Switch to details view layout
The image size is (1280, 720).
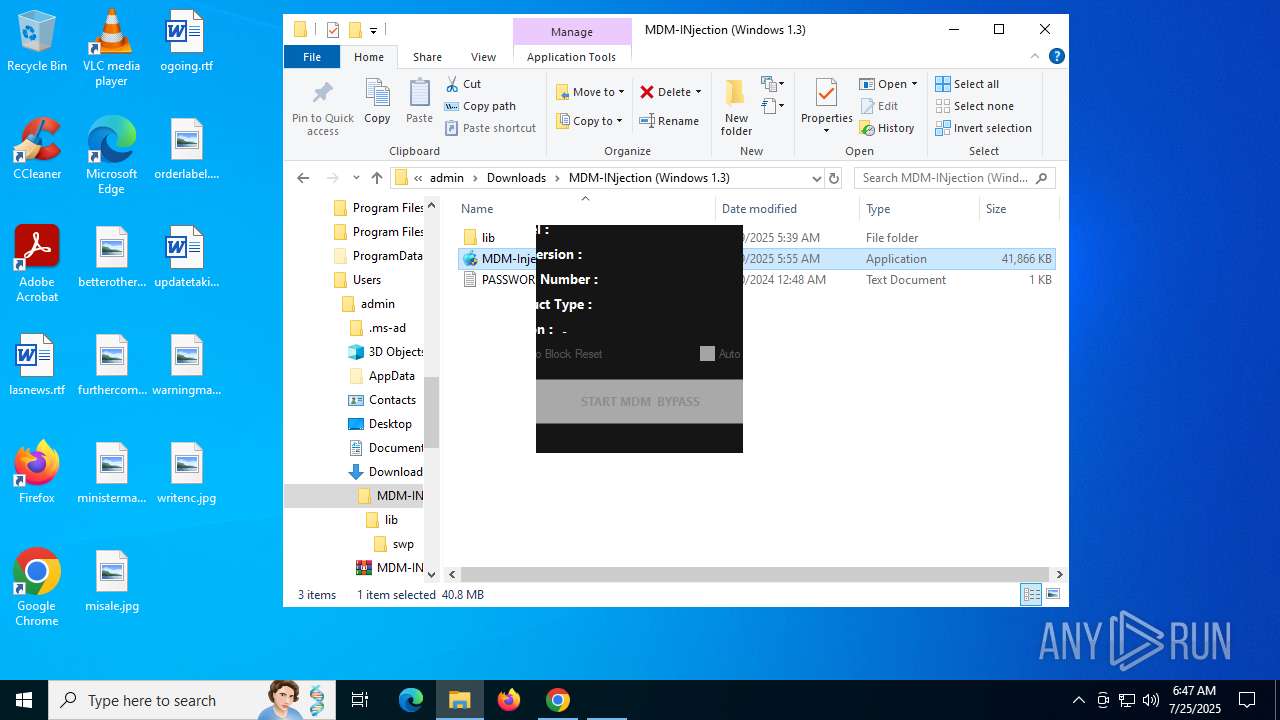click(1031, 595)
